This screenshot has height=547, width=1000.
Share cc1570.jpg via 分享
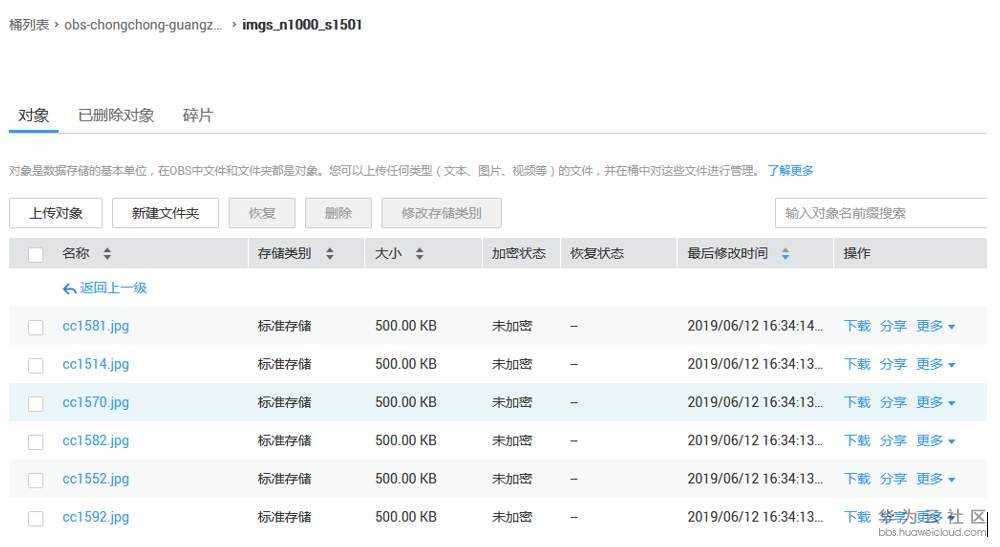[x=893, y=402]
